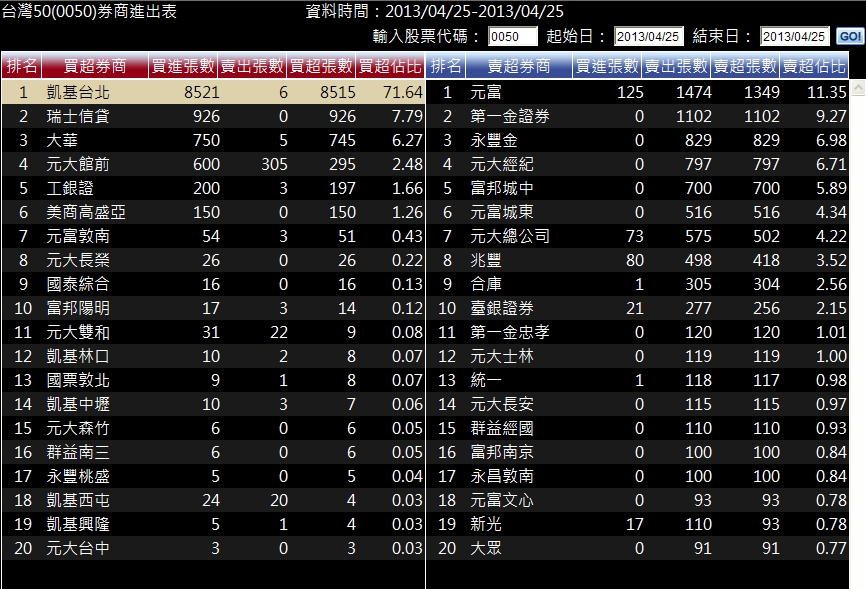Select broker 元大森竹 row
866x589 pixels.
[213, 428]
